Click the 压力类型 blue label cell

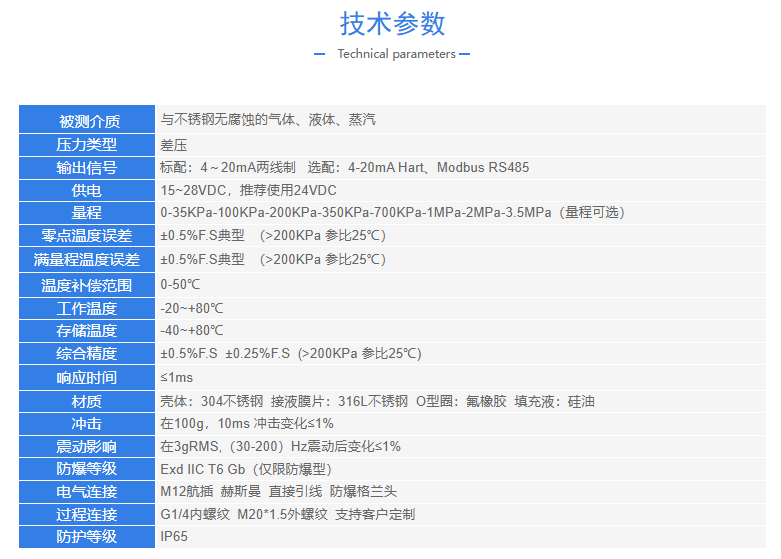(x=87, y=144)
